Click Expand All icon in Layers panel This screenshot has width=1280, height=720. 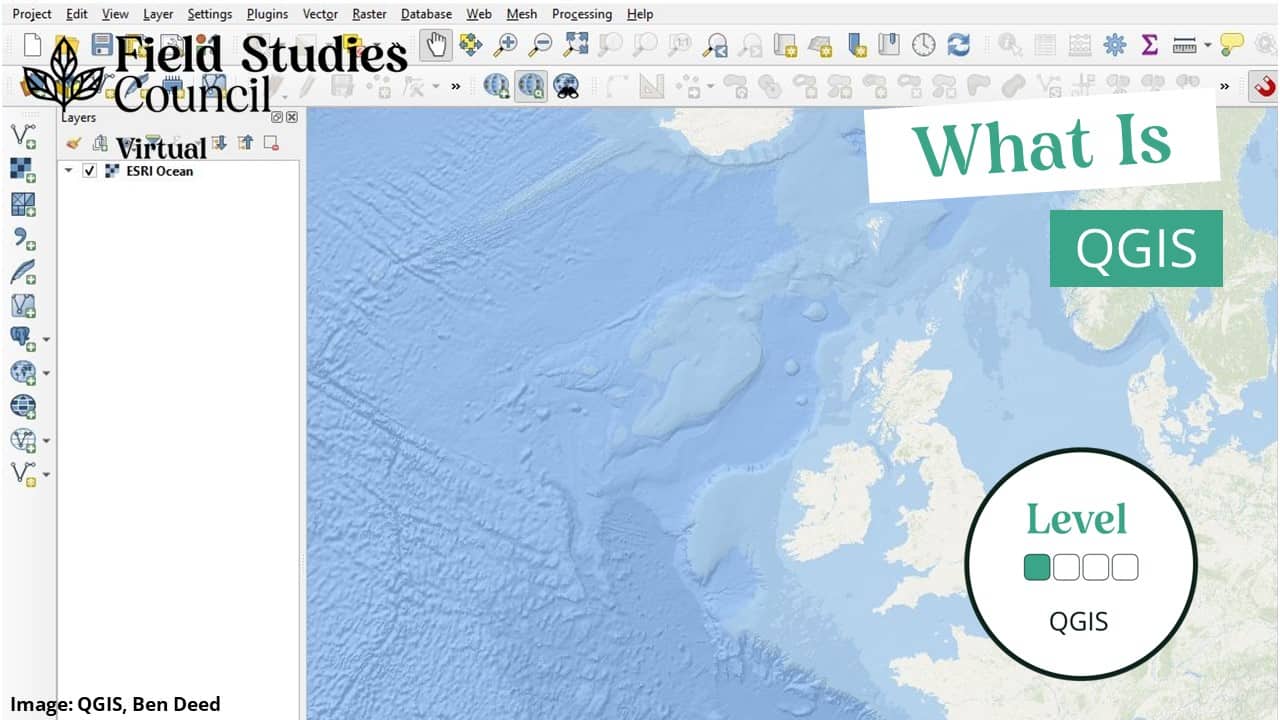point(220,143)
